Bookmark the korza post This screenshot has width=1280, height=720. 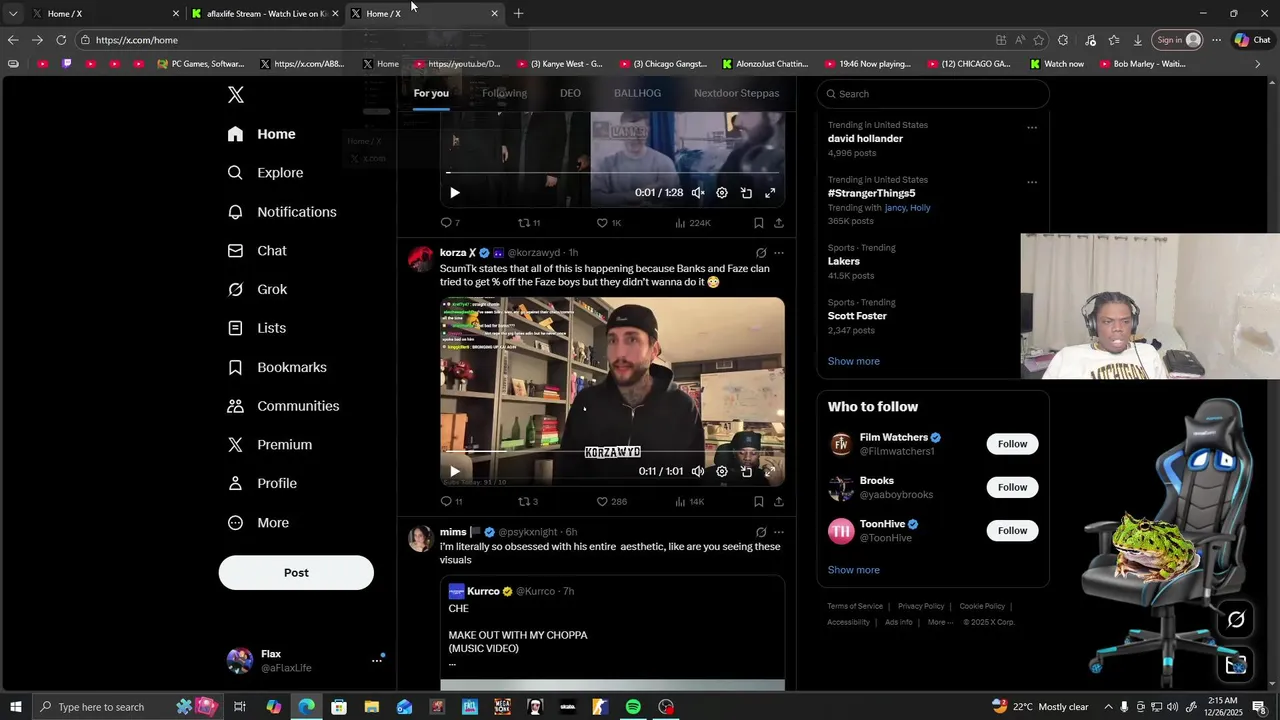(x=759, y=502)
